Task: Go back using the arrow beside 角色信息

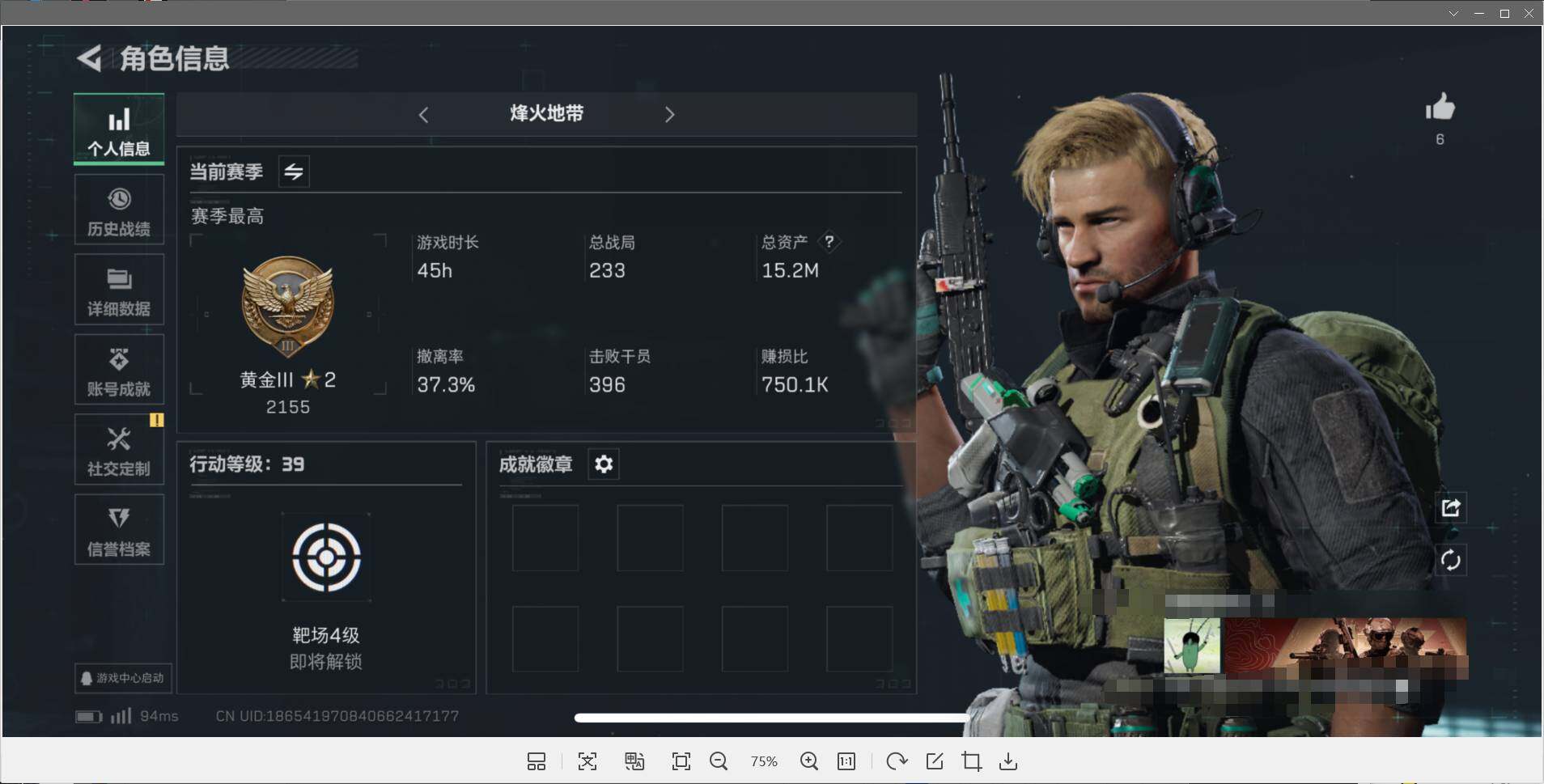Action: (89, 58)
